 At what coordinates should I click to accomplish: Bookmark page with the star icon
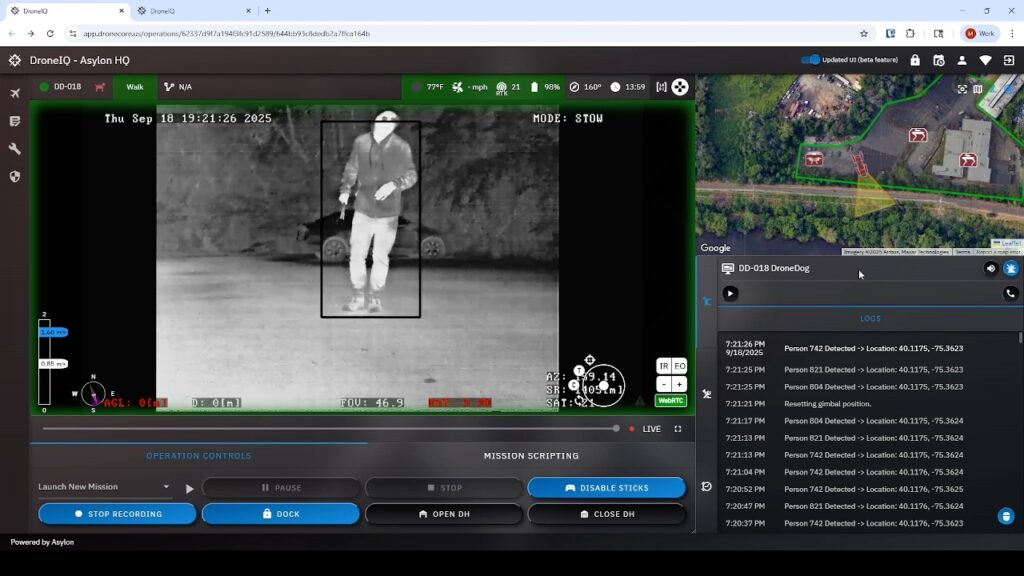(864, 33)
